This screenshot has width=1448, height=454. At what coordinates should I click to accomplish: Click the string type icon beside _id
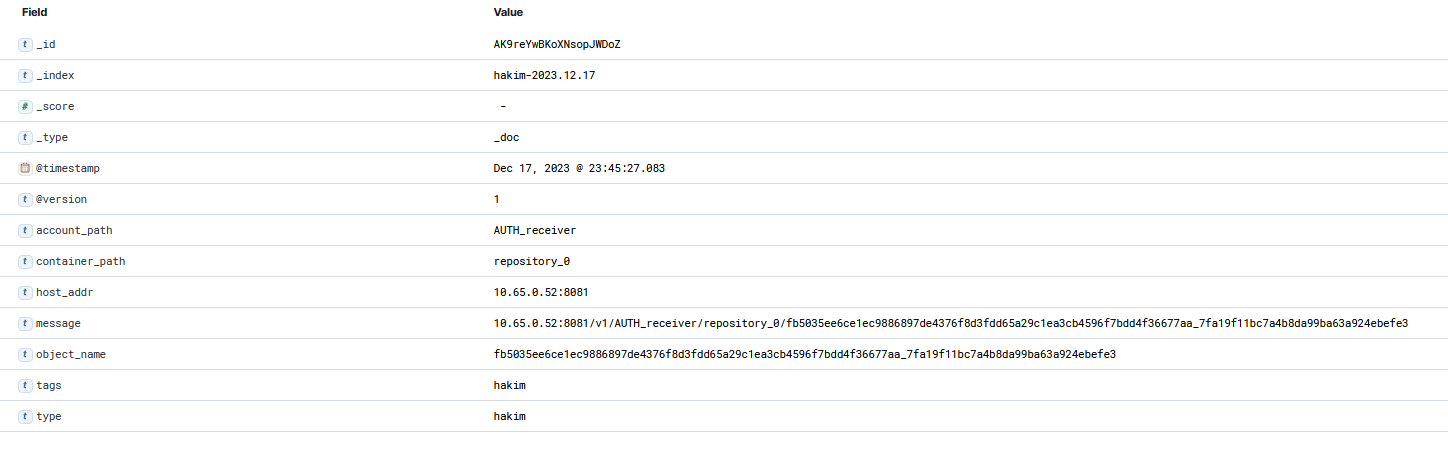25,45
